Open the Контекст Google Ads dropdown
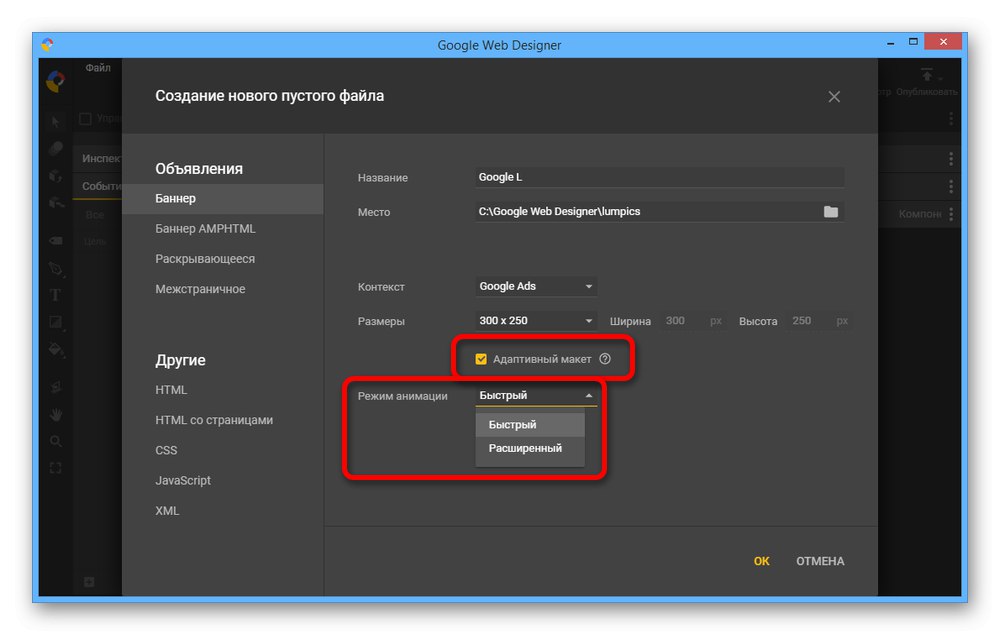 536,287
